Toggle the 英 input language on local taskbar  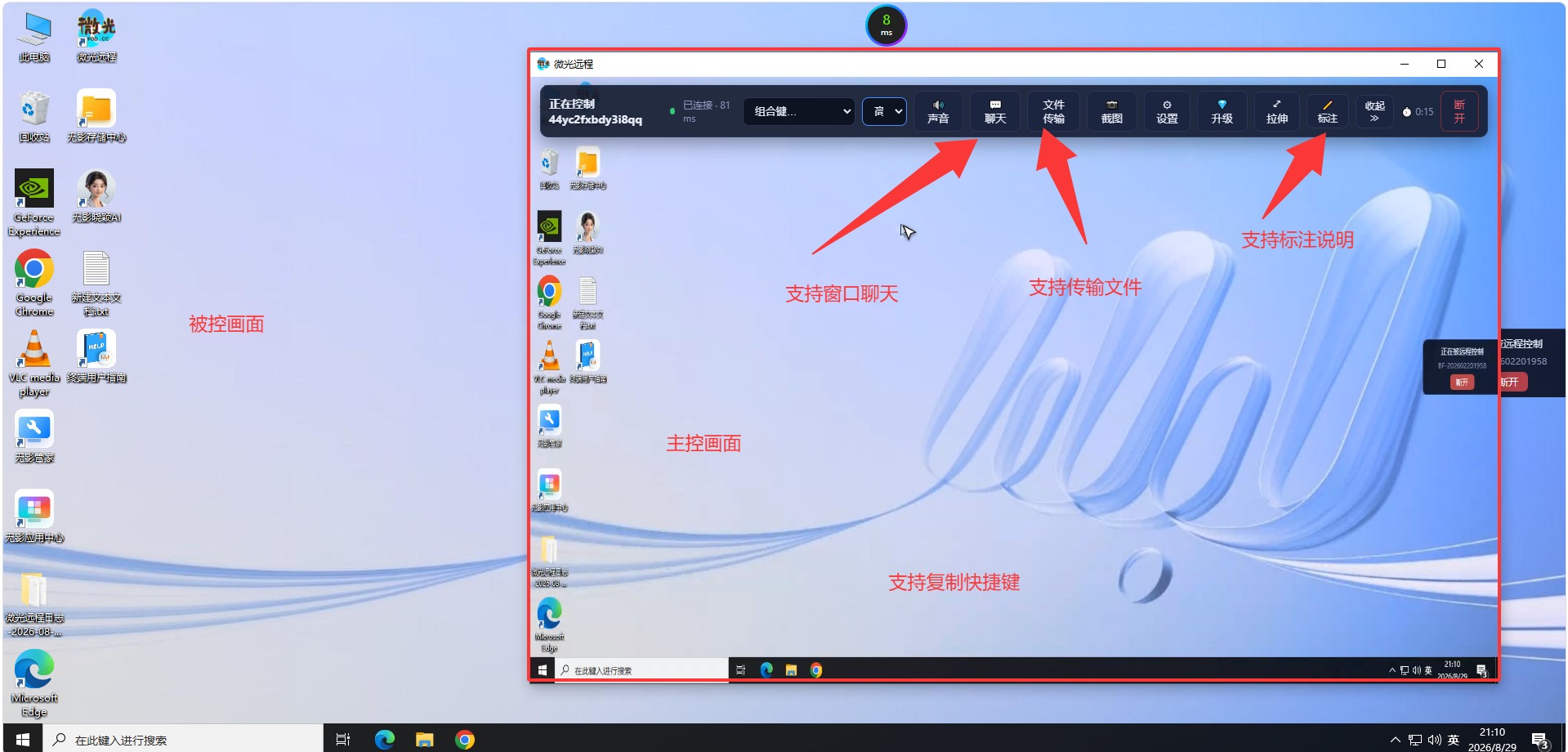1454,739
